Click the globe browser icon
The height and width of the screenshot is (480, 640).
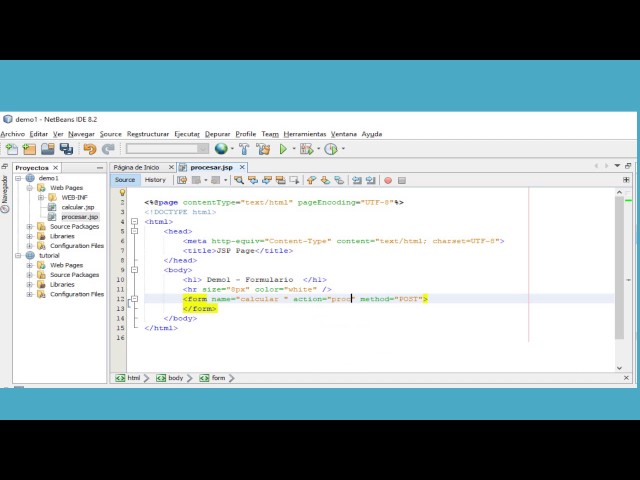click(221, 149)
